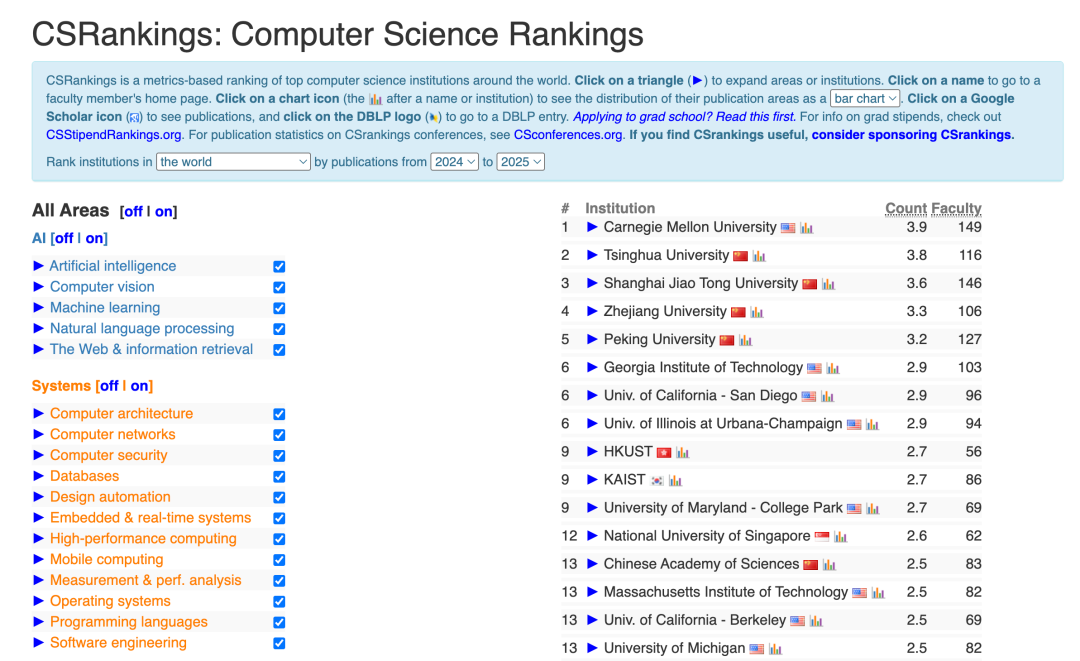This screenshot has height=661, width=1080.
Task: Expand Peking University faculty list
Action: 592,339
